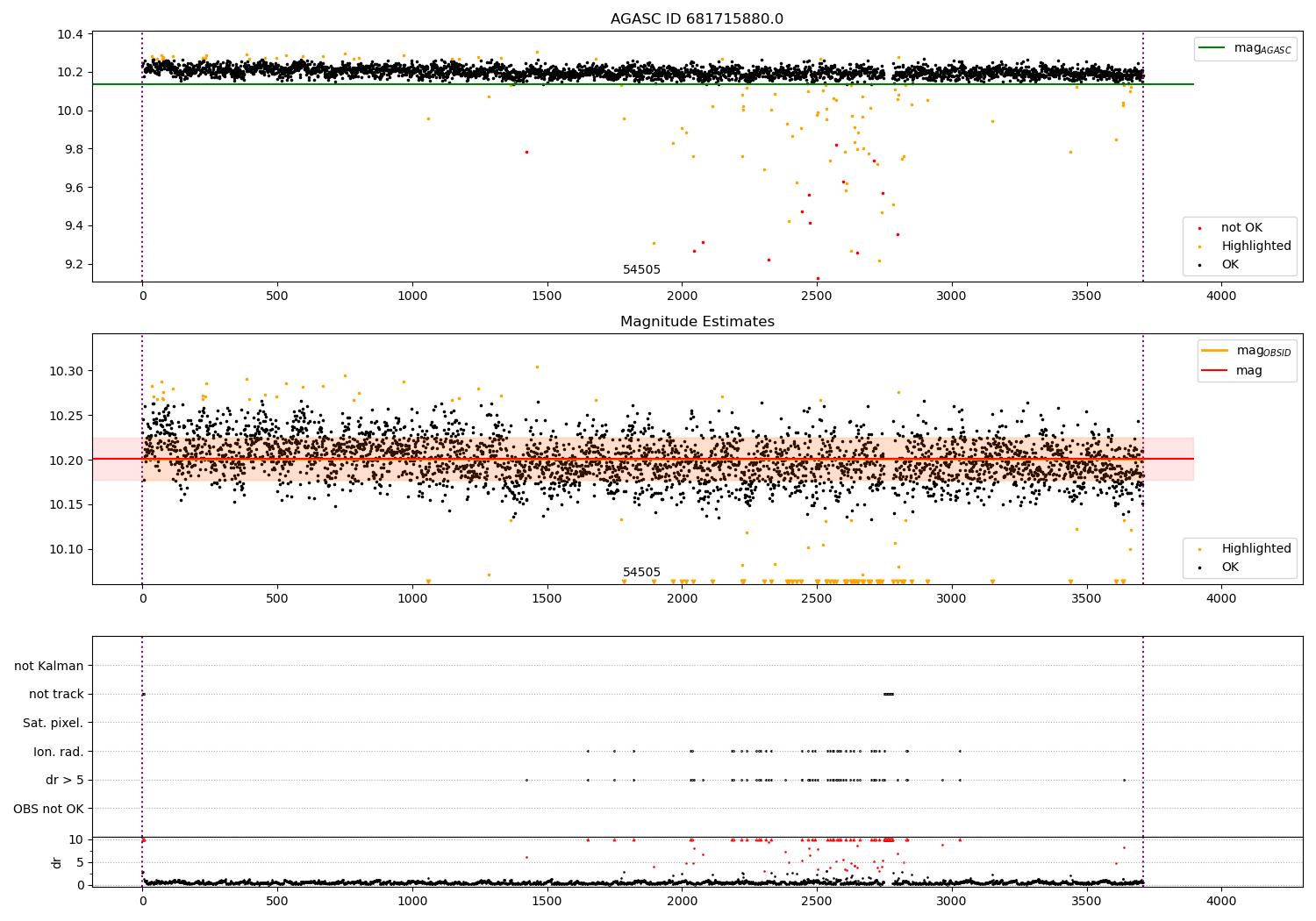The image size is (1316, 921).
Task: Click the 'Sat. pixel.' axis label
Action: point(53,723)
